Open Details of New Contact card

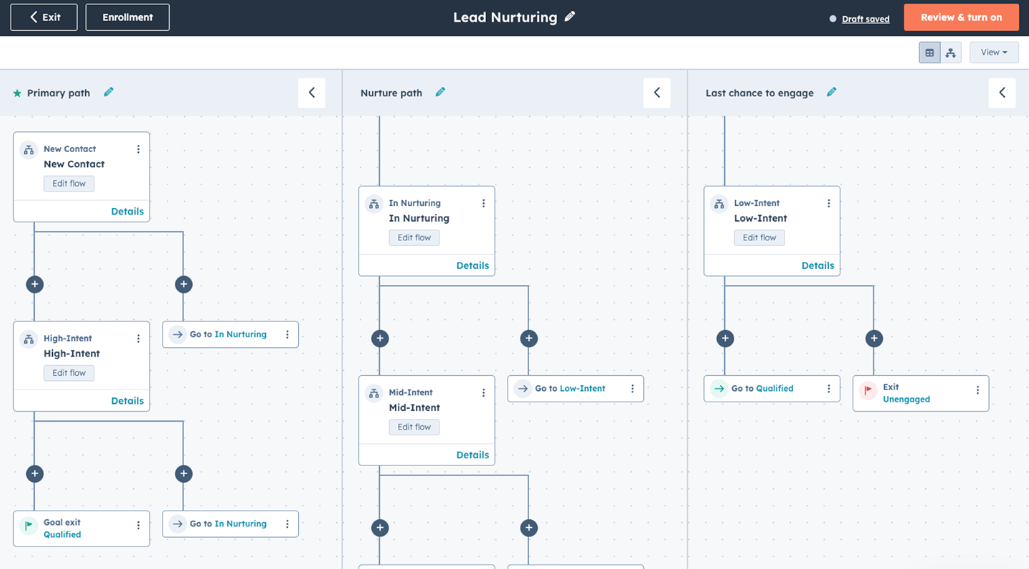coord(127,211)
